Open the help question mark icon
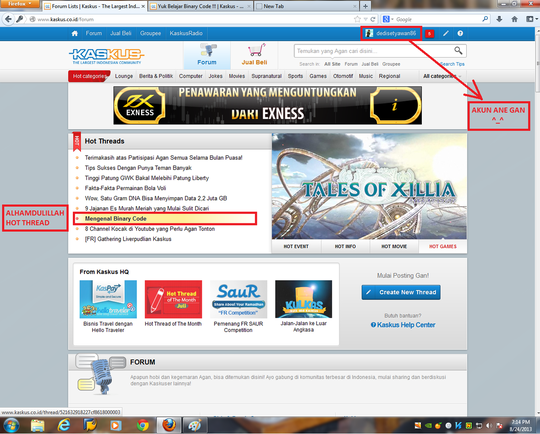This screenshot has width=540, height=434. point(460,33)
